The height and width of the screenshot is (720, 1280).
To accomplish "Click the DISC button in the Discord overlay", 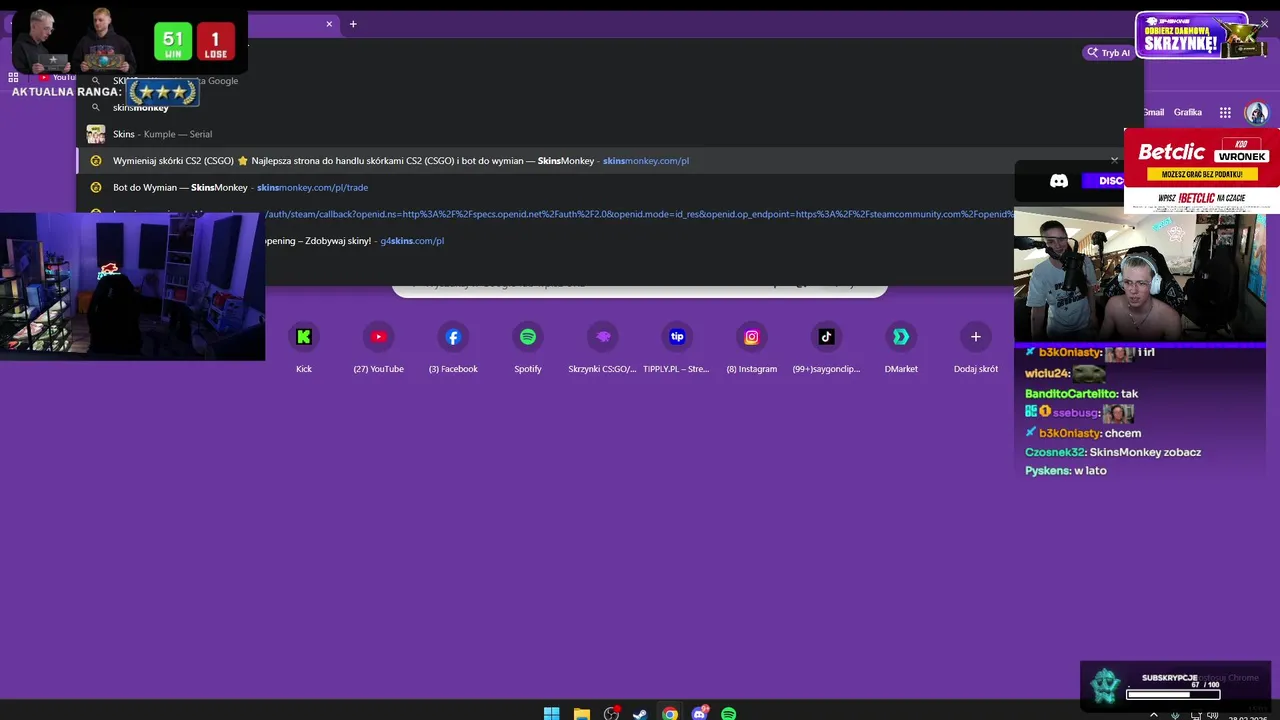I will pyautogui.click(x=1103, y=181).
